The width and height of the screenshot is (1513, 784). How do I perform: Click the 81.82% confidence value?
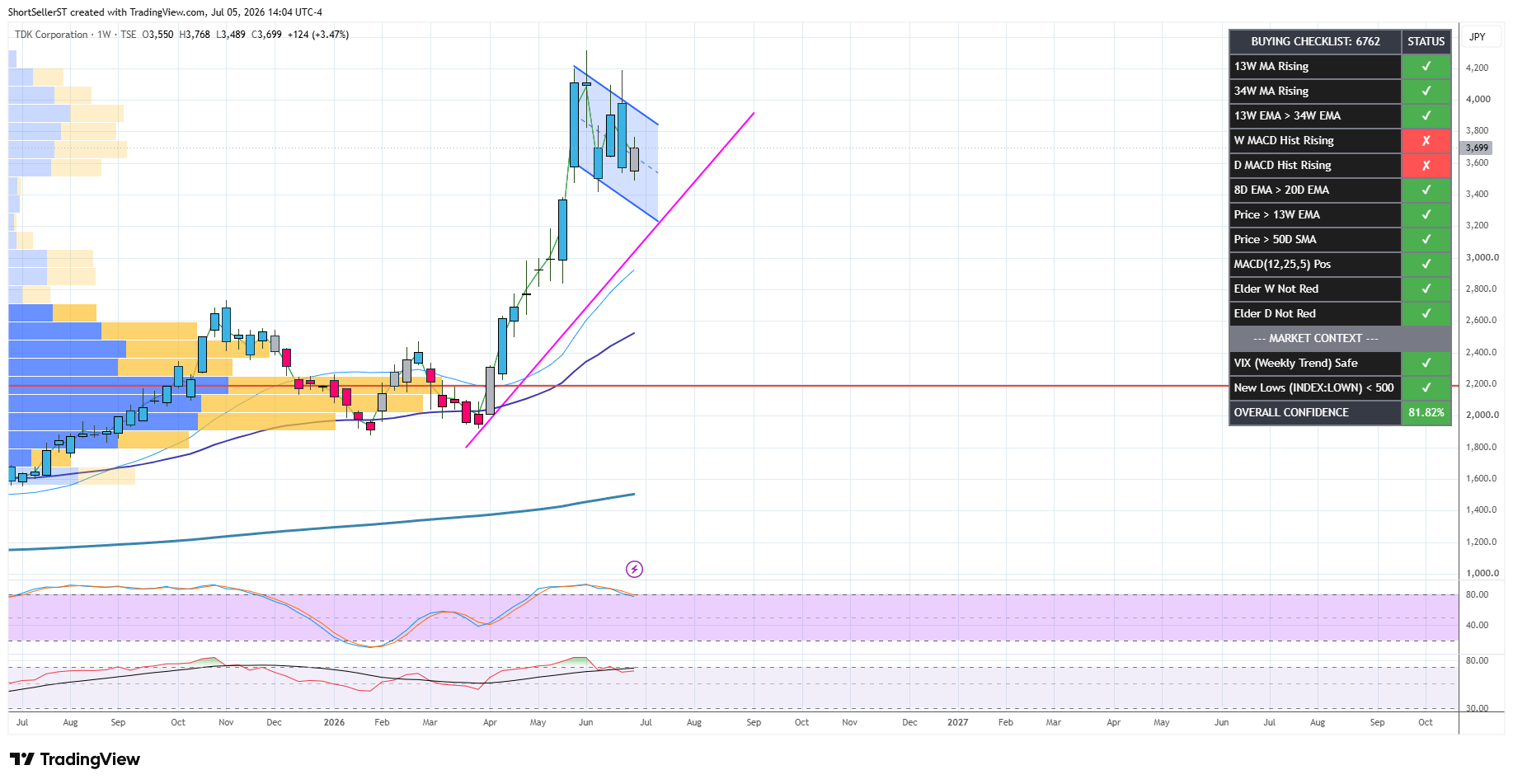1426,412
